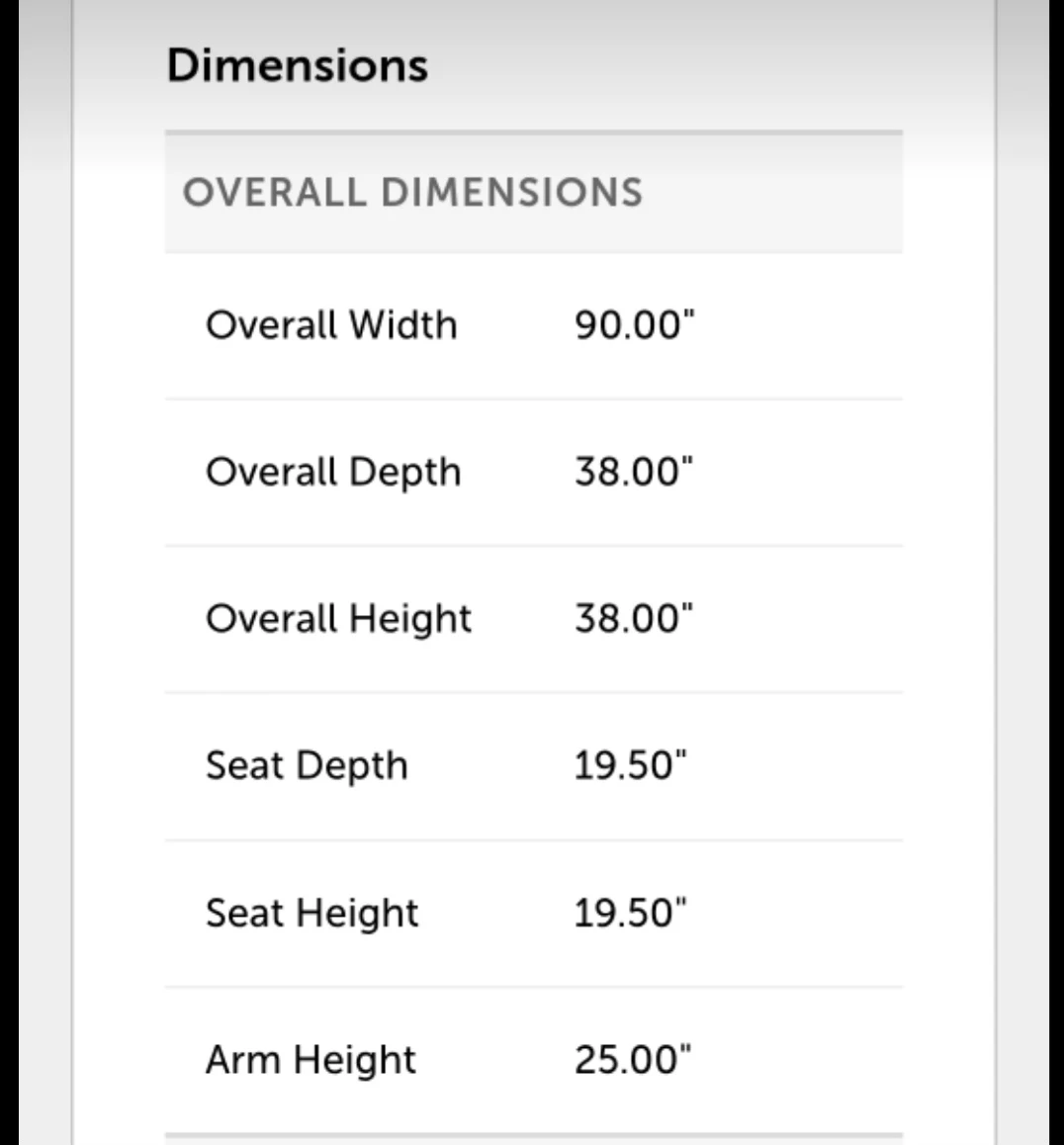The width and height of the screenshot is (1064, 1145).
Task: Click the Overall Width label
Action: coord(331,324)
